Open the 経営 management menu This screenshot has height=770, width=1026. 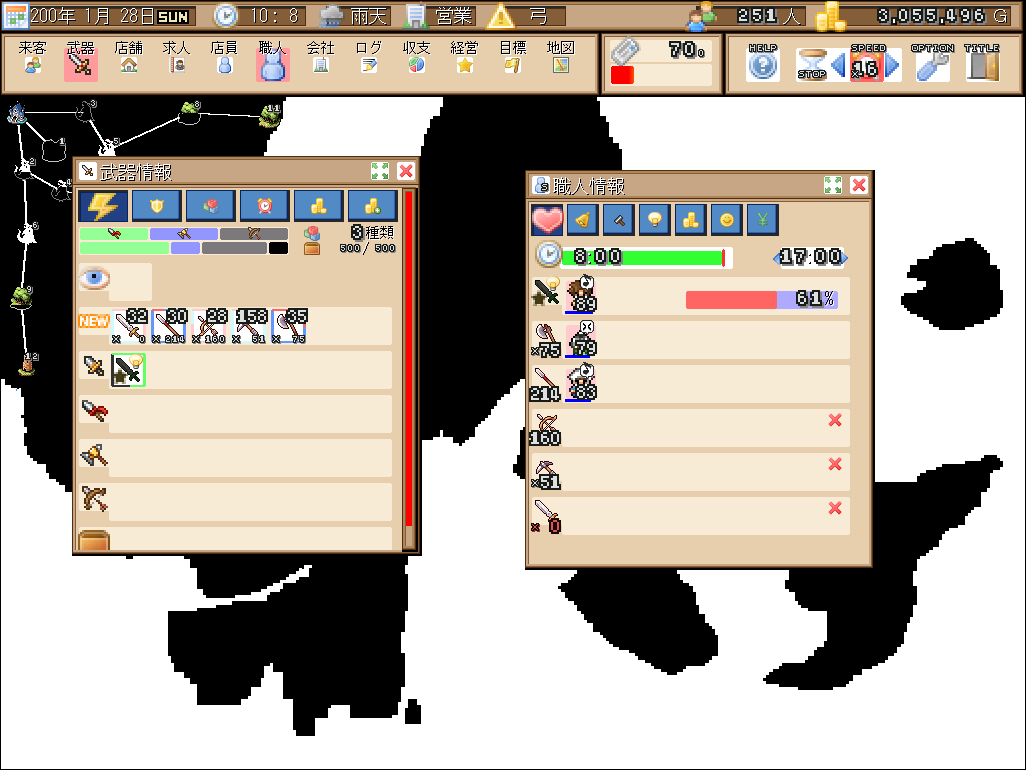pos(465,58)
